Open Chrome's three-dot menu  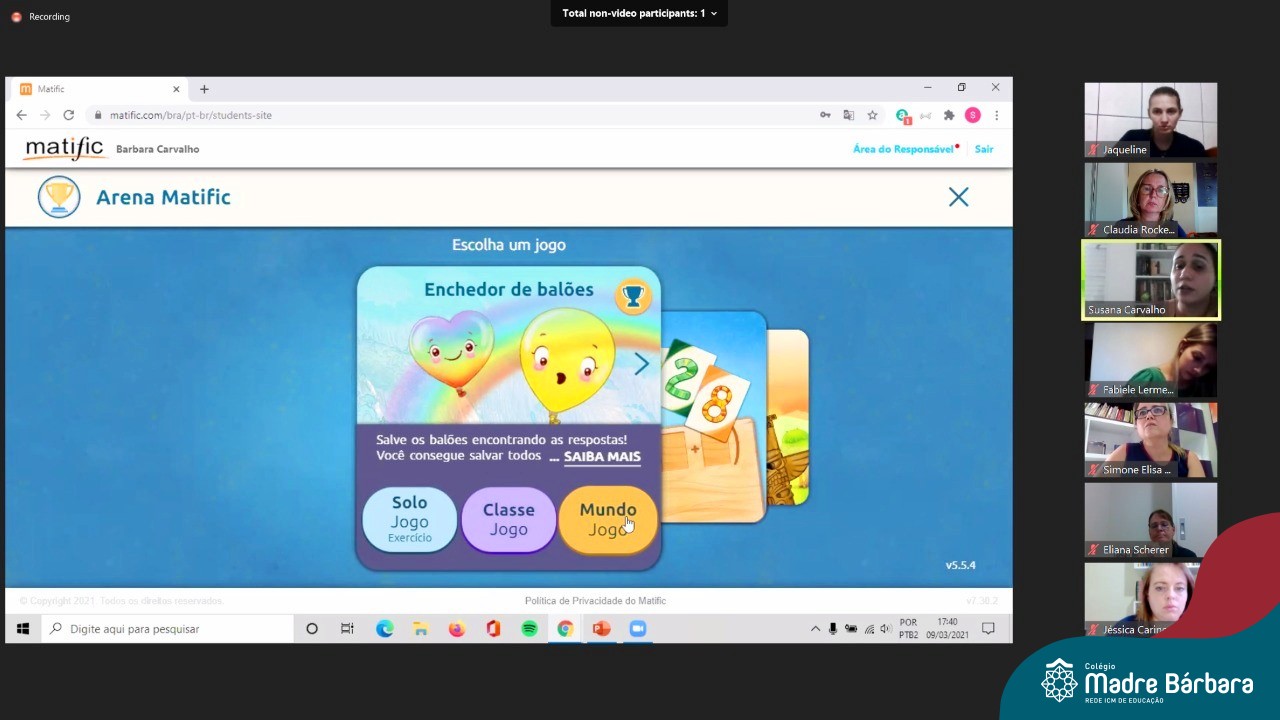(x=996, y=115)
